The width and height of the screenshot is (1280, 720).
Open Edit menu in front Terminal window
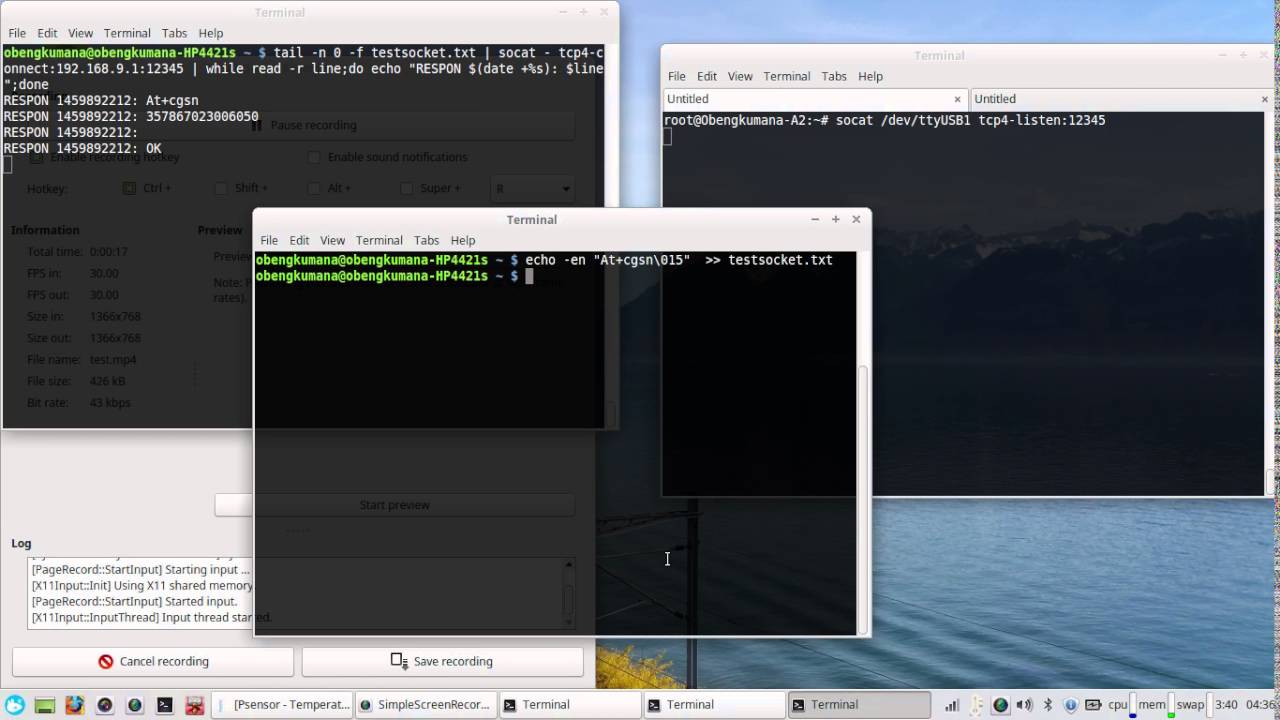[299, 240]
